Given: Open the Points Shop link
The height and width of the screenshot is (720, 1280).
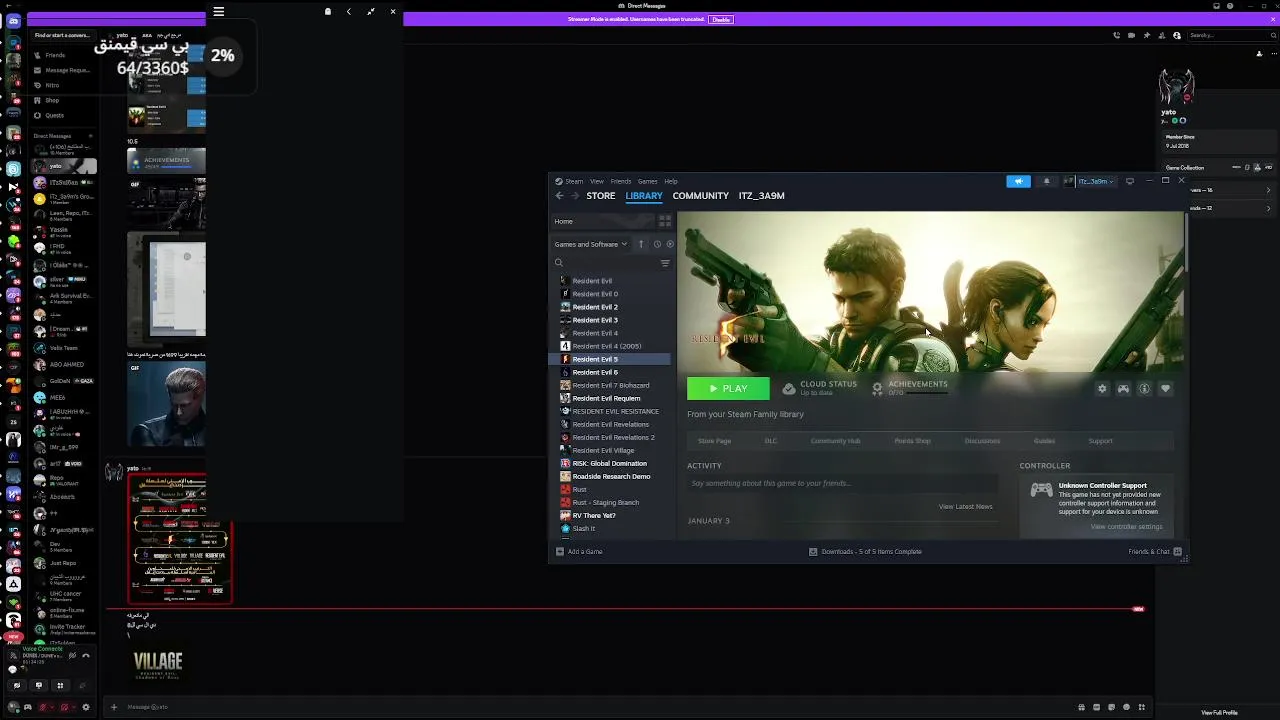Looking at the screenshot, I should (912, 441).
